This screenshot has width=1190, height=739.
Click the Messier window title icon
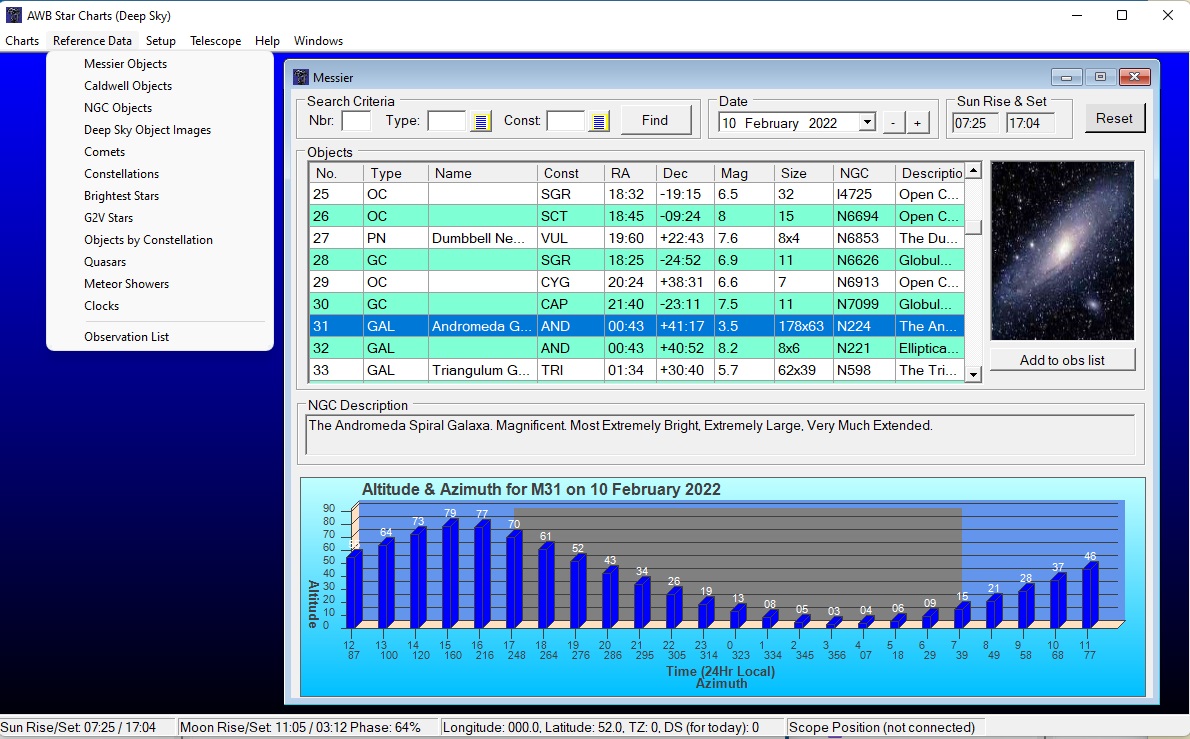[x=301, y=77]
